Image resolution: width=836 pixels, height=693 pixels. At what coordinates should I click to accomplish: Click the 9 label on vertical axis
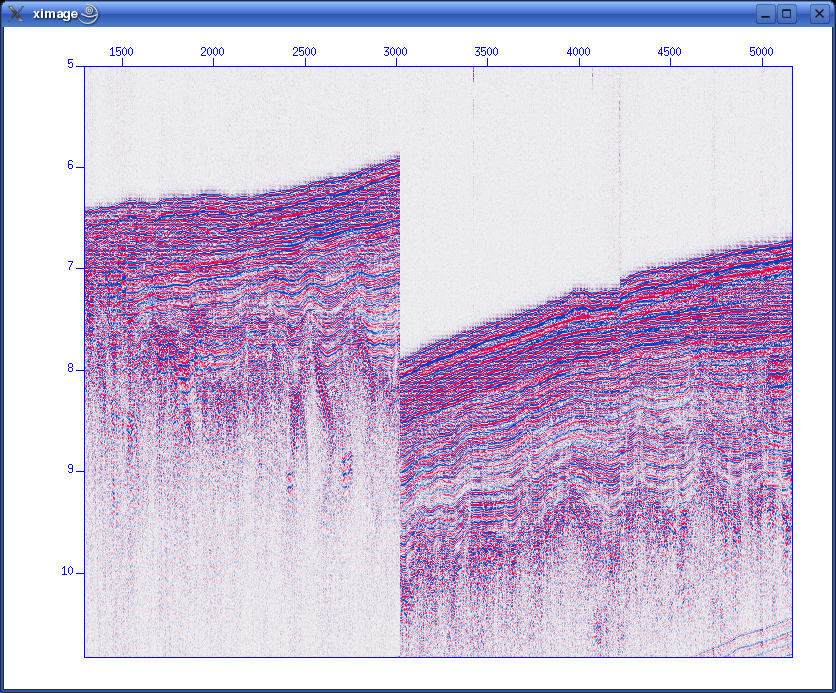click(70, 470)
